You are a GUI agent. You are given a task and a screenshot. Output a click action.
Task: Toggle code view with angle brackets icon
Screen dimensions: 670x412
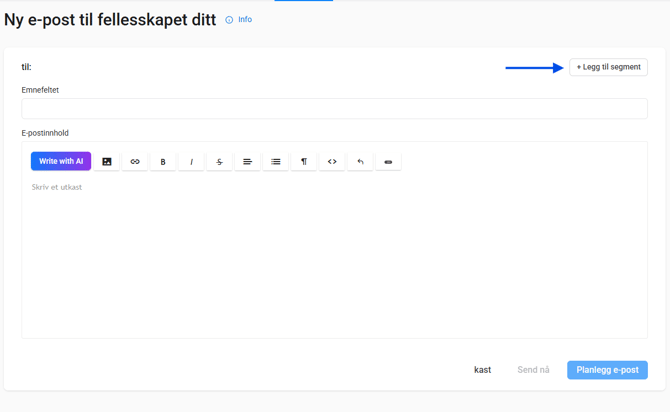332,161
